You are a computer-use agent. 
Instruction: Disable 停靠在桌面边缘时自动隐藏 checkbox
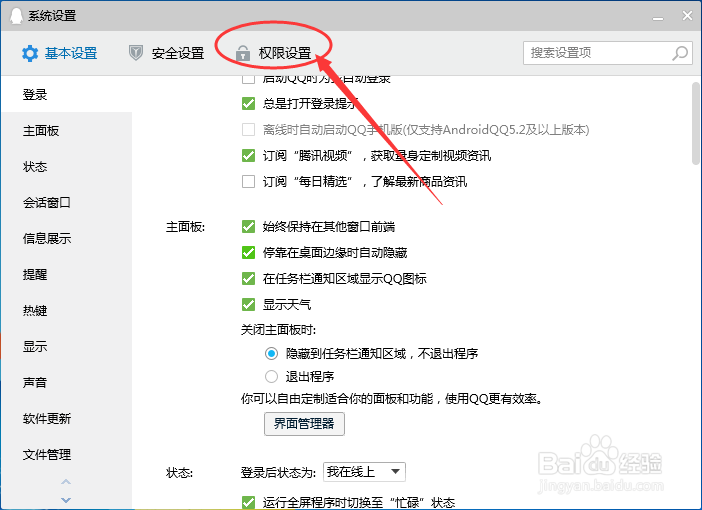click(x=248, y=253)
